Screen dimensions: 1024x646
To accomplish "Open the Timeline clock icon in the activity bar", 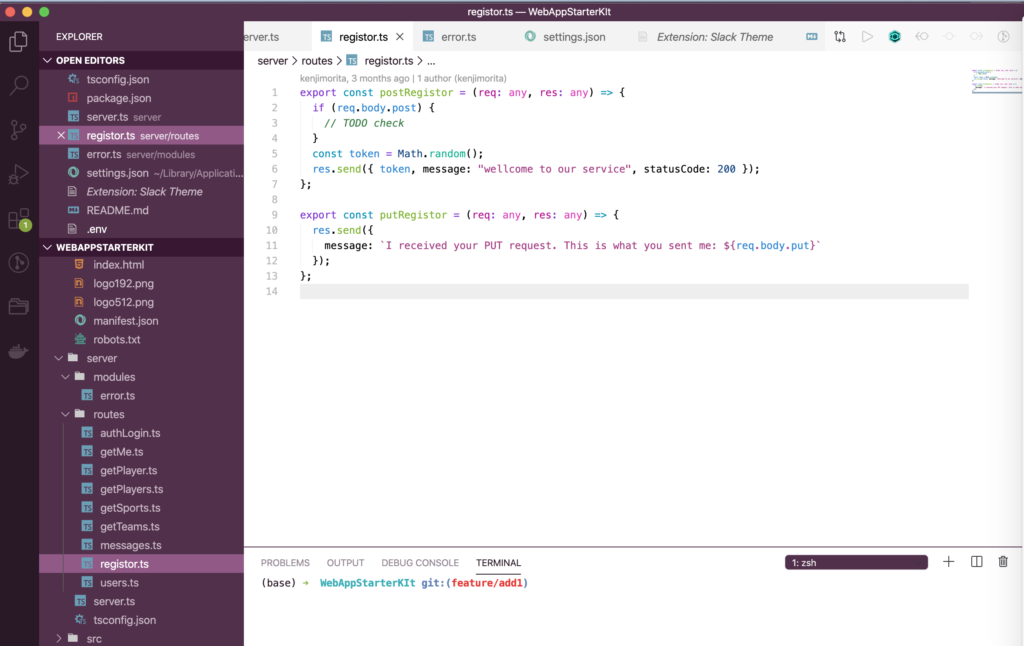I will coord(18,264).
